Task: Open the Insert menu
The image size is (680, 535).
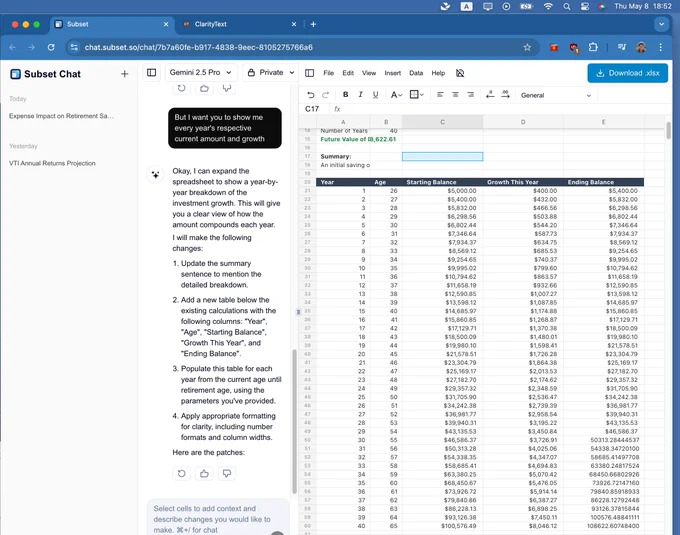Action: coord(392,73)
